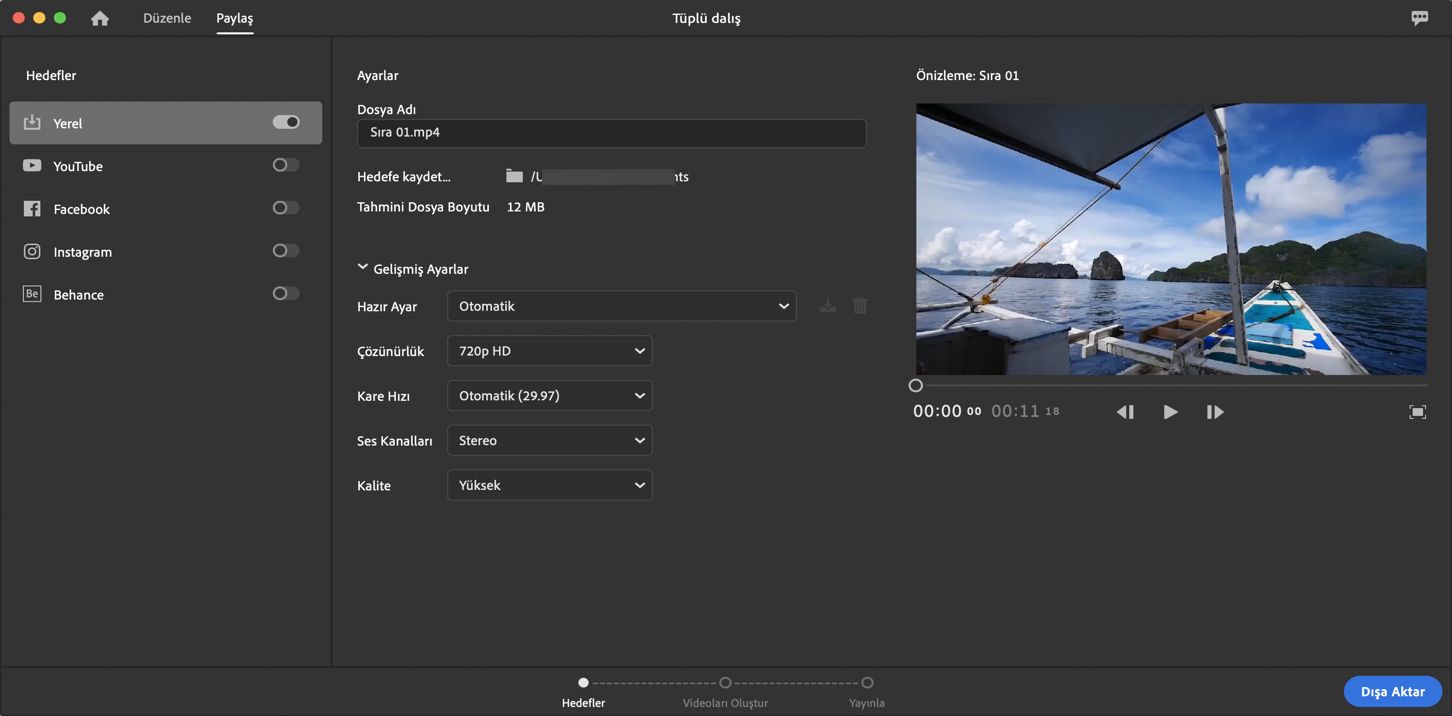This screenshot has height=716, width=1452.
Task: Step back one frame in the preview
Action: [1125, 412]
